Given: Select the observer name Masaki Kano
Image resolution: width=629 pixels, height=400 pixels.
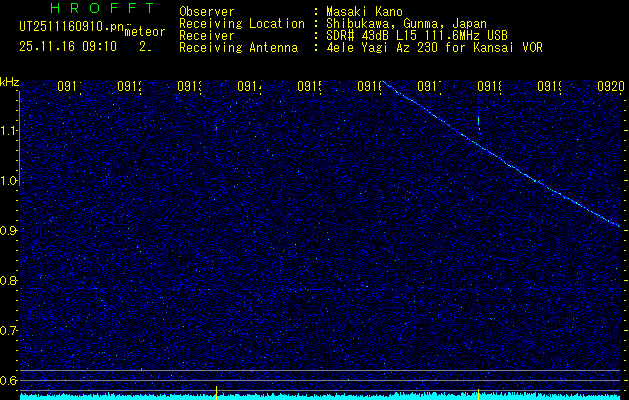Looking at the screenshot, I should pyautogui.click(x=364, y=12).
